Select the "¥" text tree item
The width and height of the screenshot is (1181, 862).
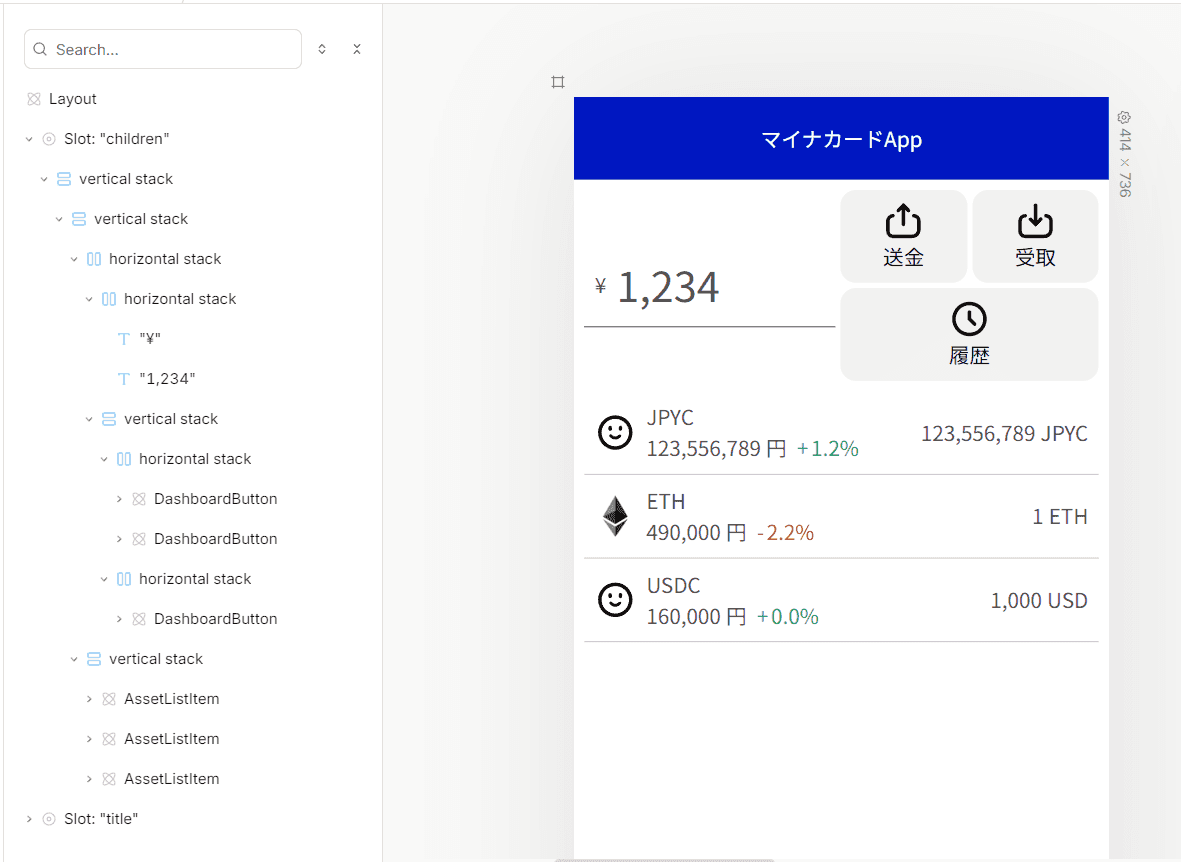[x=150, y=338]
